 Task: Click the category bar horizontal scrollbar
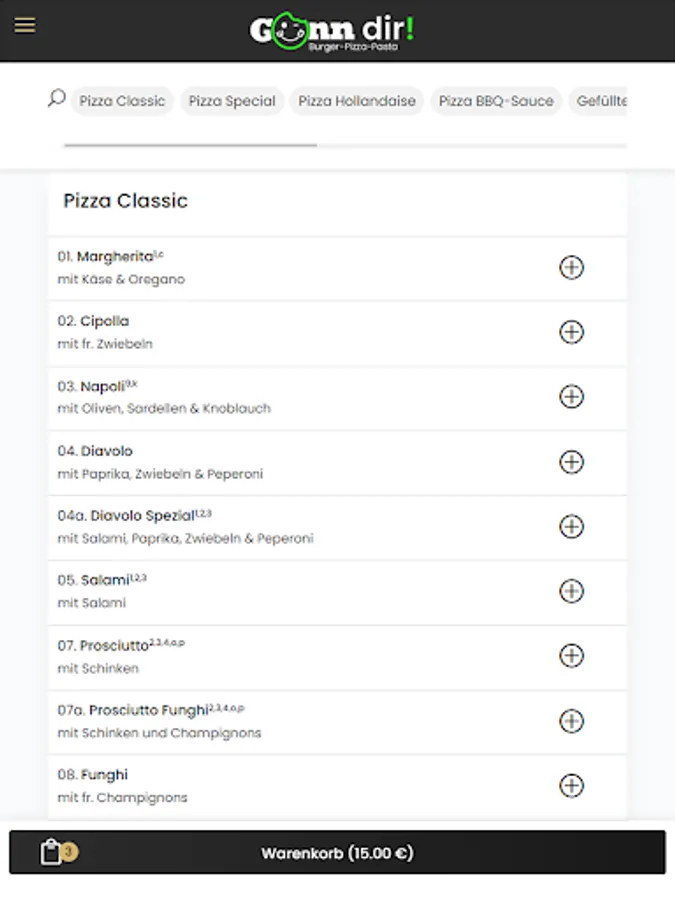[190, 145]
